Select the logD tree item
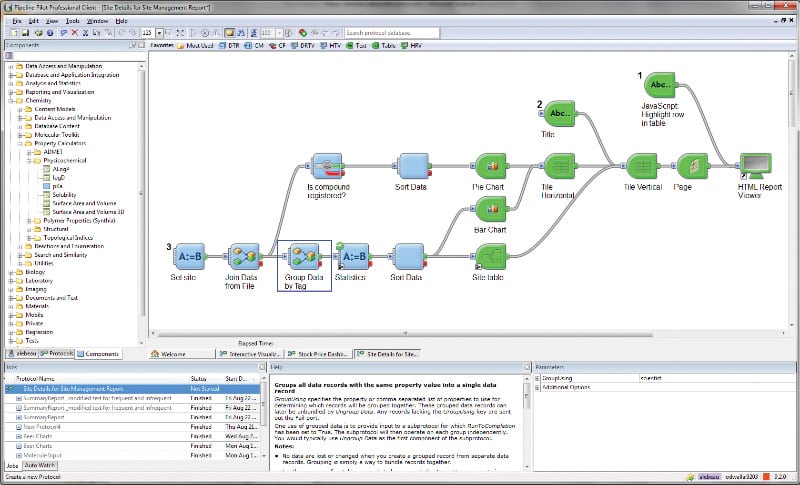 pyautogui.click(x=58, y=178)
